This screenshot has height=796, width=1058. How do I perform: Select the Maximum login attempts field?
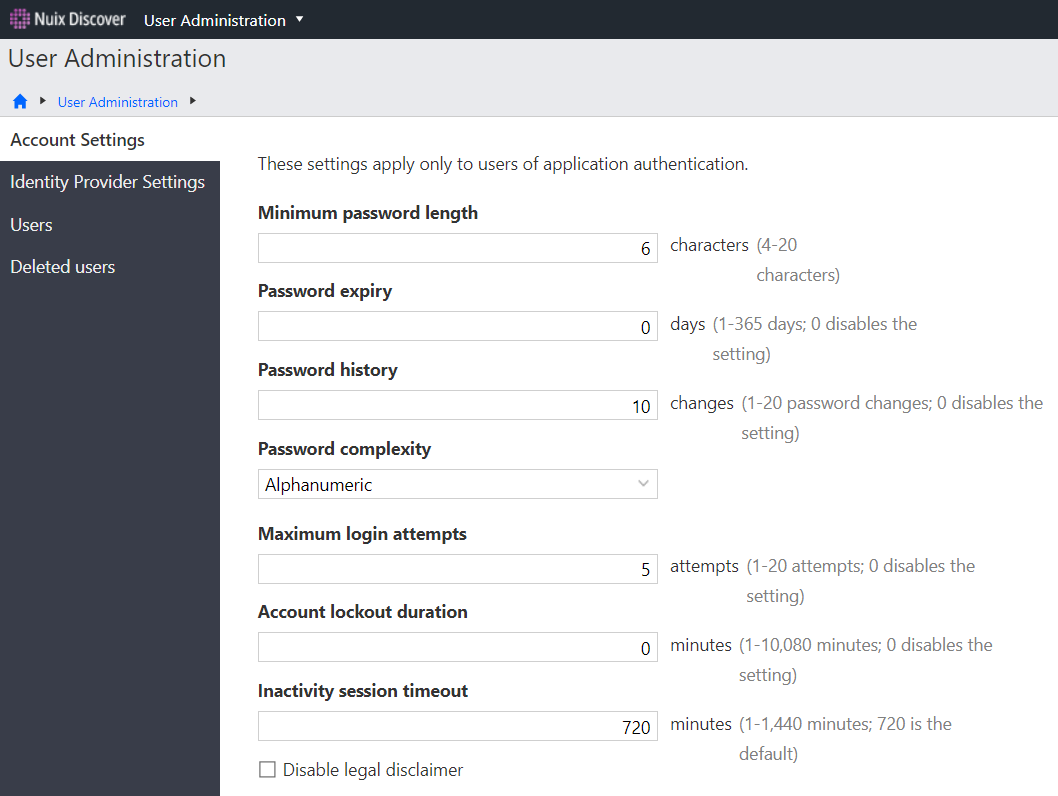click(x=457, y=569)
